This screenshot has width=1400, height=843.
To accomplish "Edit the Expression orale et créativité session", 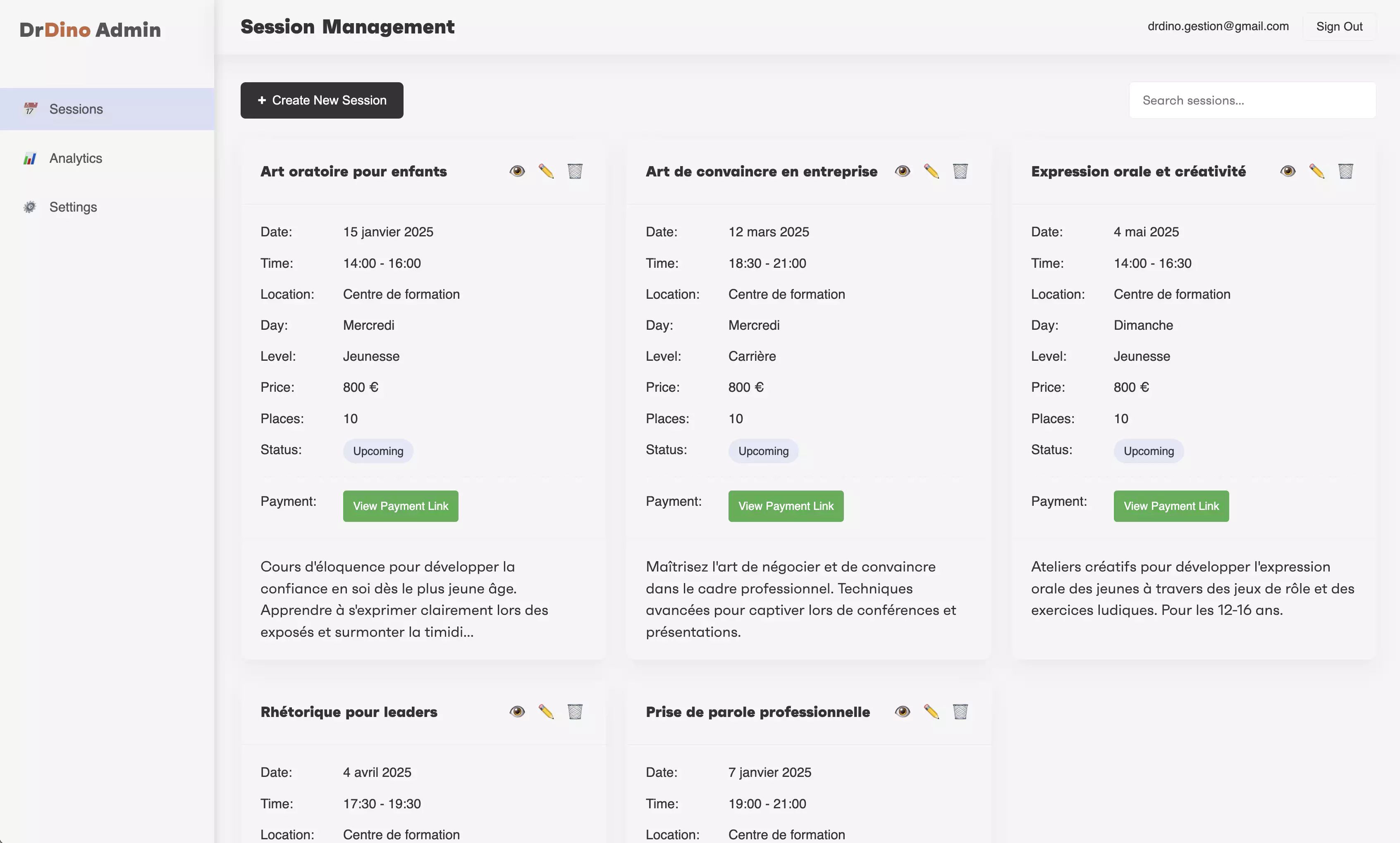I will coord(1316,171).
